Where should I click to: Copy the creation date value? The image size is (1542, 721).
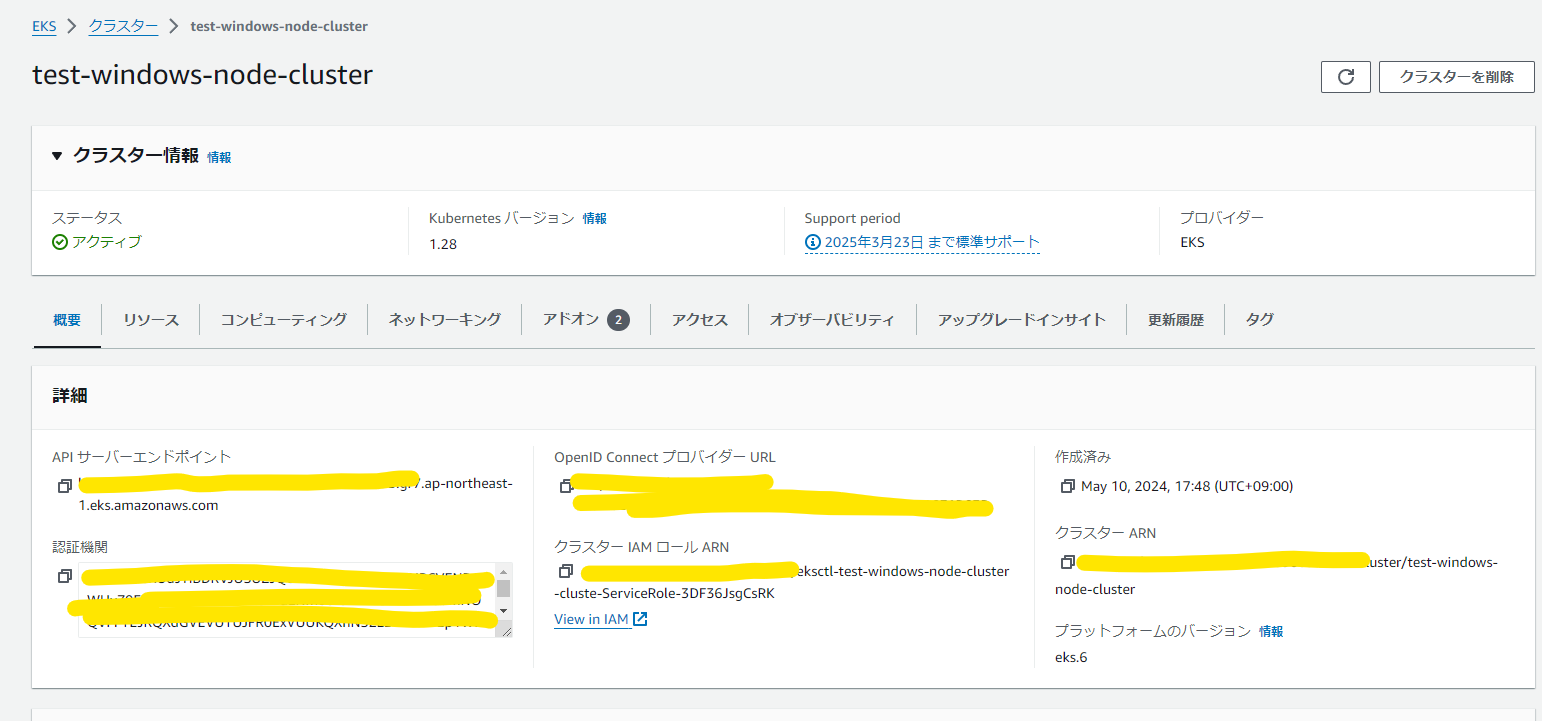pos(1068,486)
